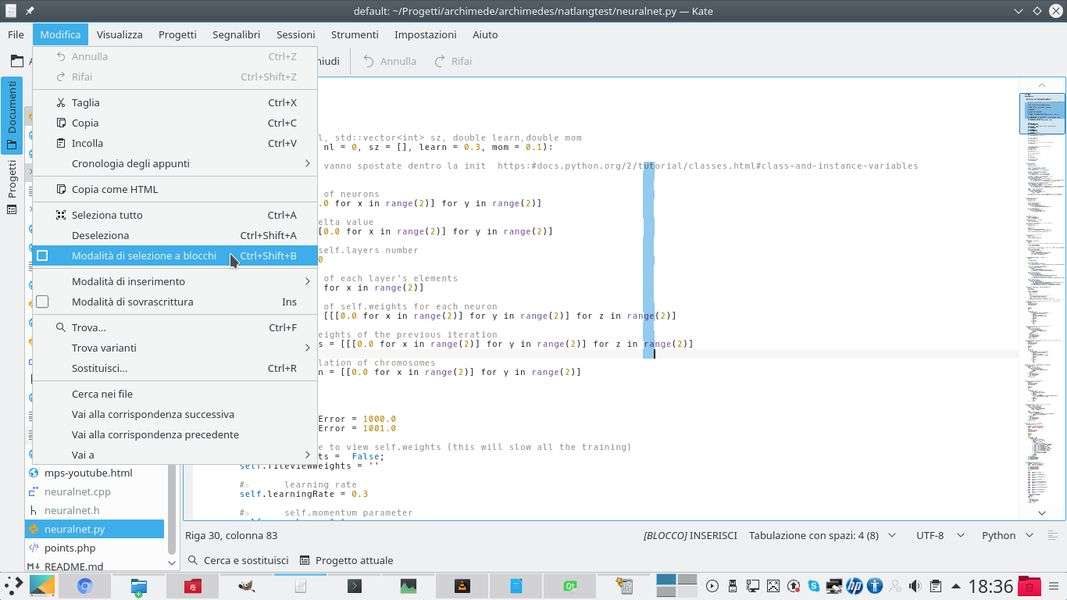Screen dimensions: 1067x600
Task: Click the Copia menu entry icon
Action: pyautogui.click(x=61, y=123)
